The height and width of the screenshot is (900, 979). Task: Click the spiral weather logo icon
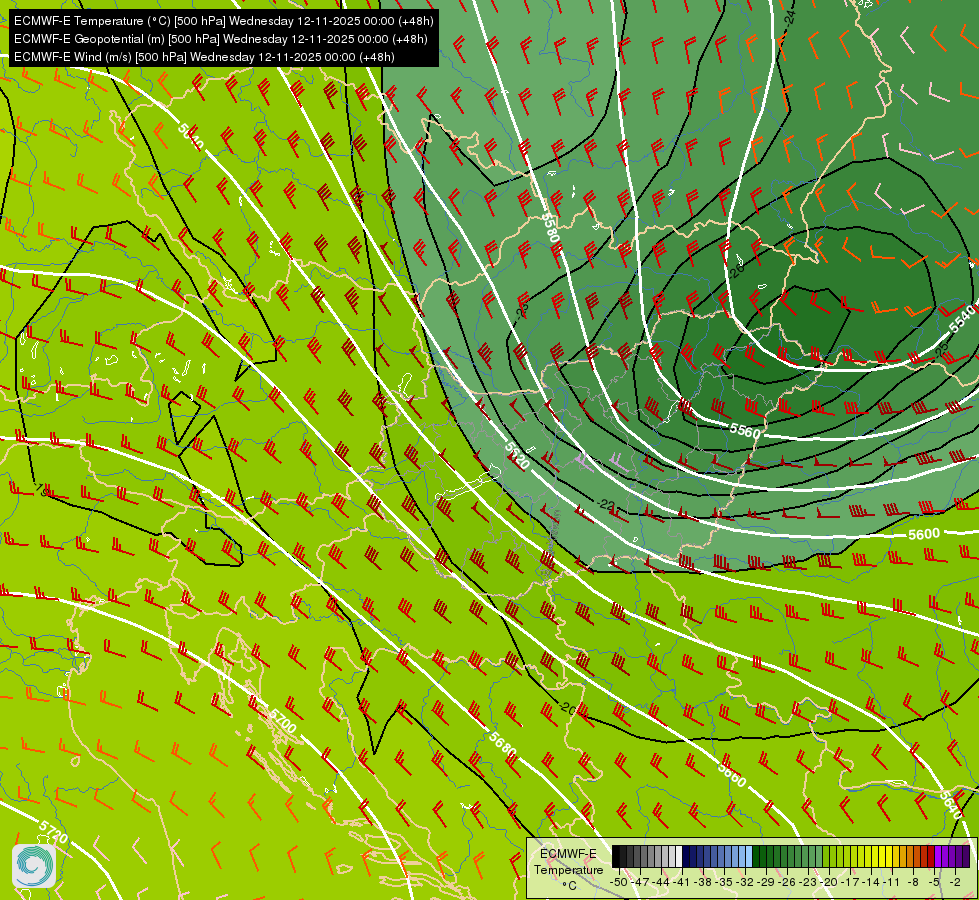click(34, 866)
